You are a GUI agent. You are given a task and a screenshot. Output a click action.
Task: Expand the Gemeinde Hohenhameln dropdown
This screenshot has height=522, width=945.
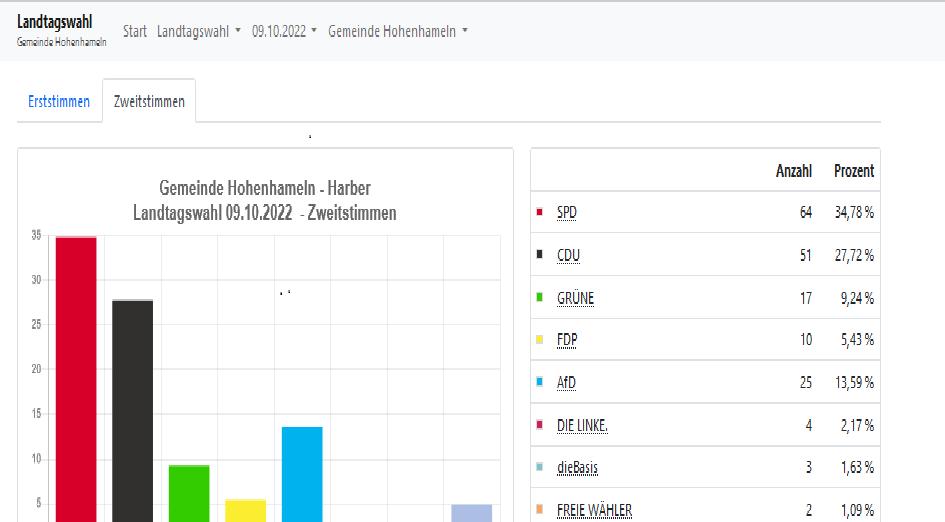coord(398,31)
